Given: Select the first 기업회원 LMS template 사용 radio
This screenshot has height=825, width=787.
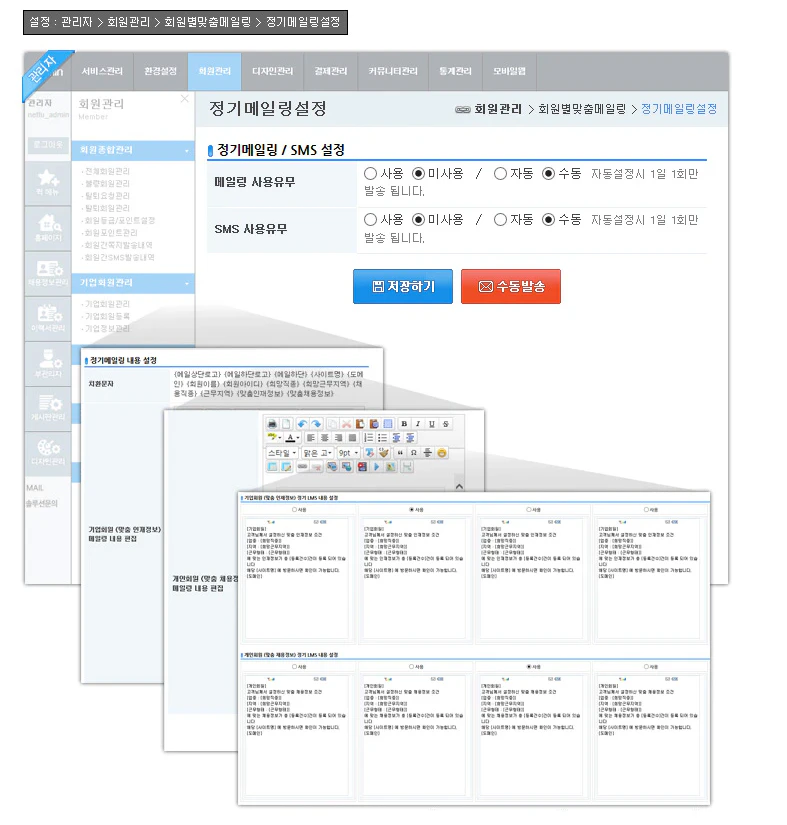Looking at the screenshot, I should click(x=295, y=509).
